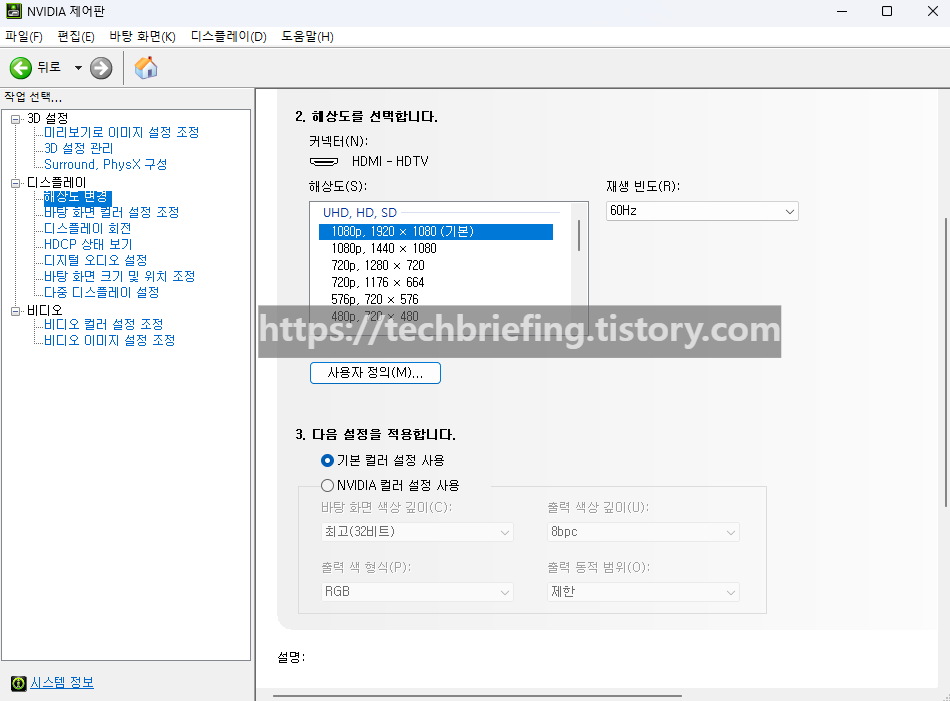Collapse the 3D 설정 tree branch
This screenshot has height=701, width=950.
(14, 117)
